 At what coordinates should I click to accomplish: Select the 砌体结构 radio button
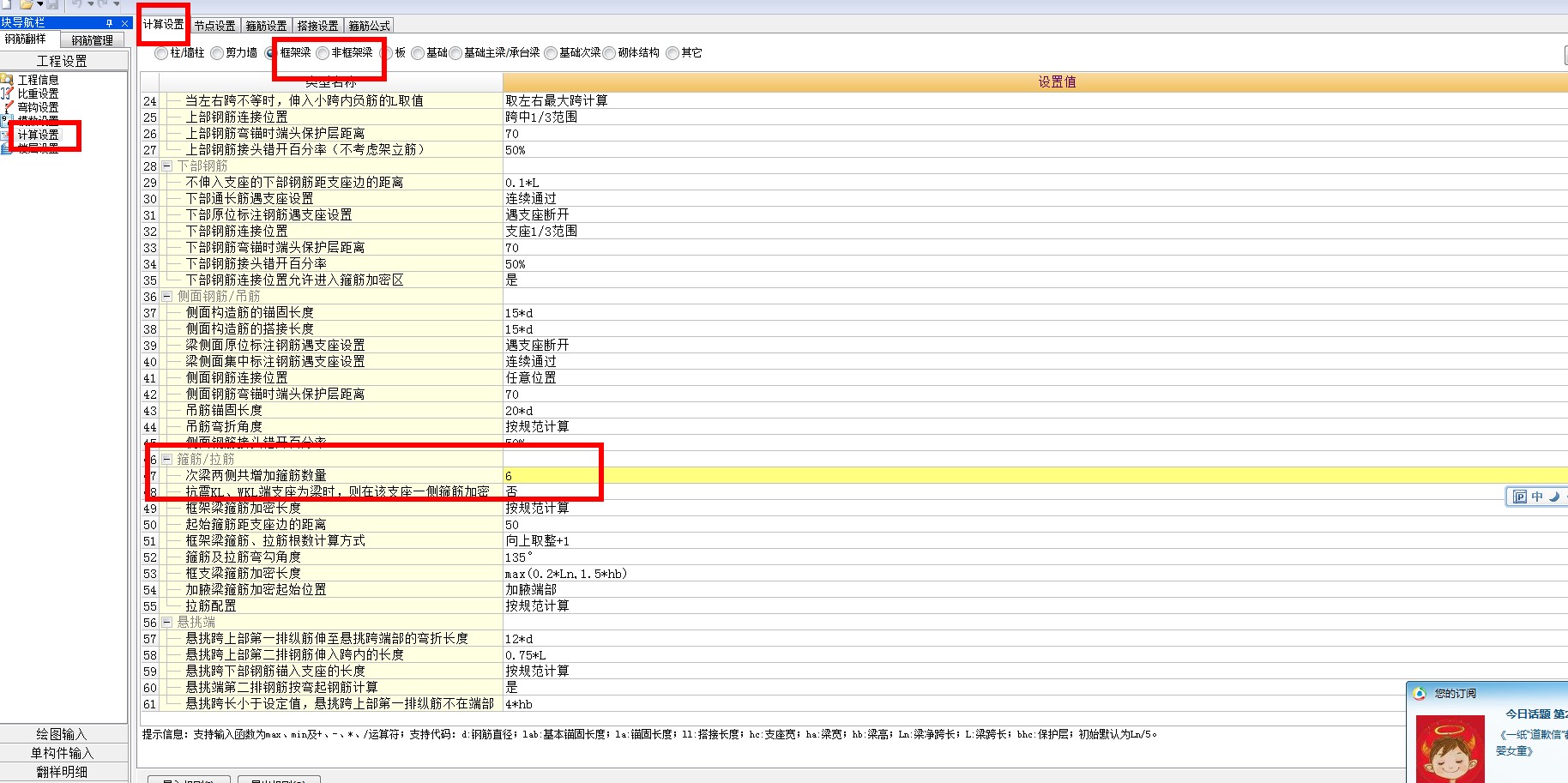[x=609, y=53]
